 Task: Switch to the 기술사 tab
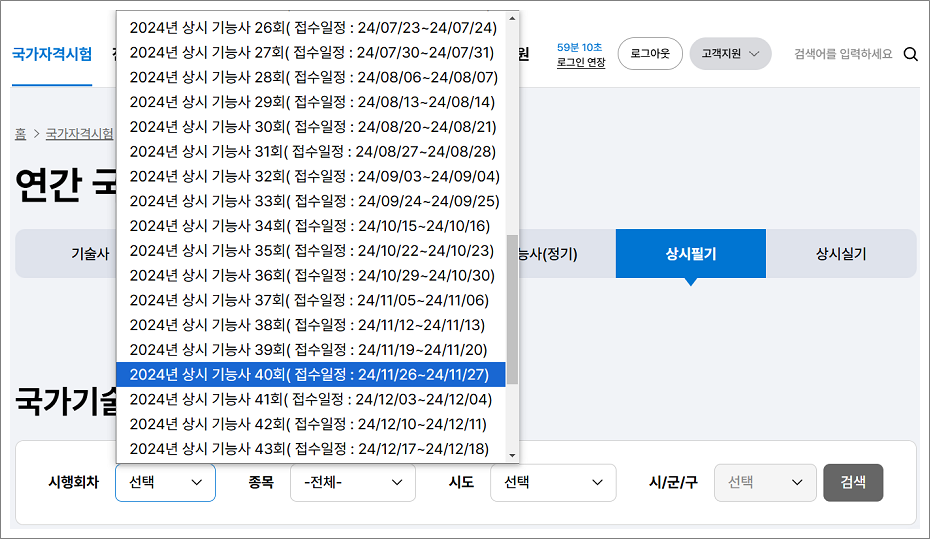[90, 254]
